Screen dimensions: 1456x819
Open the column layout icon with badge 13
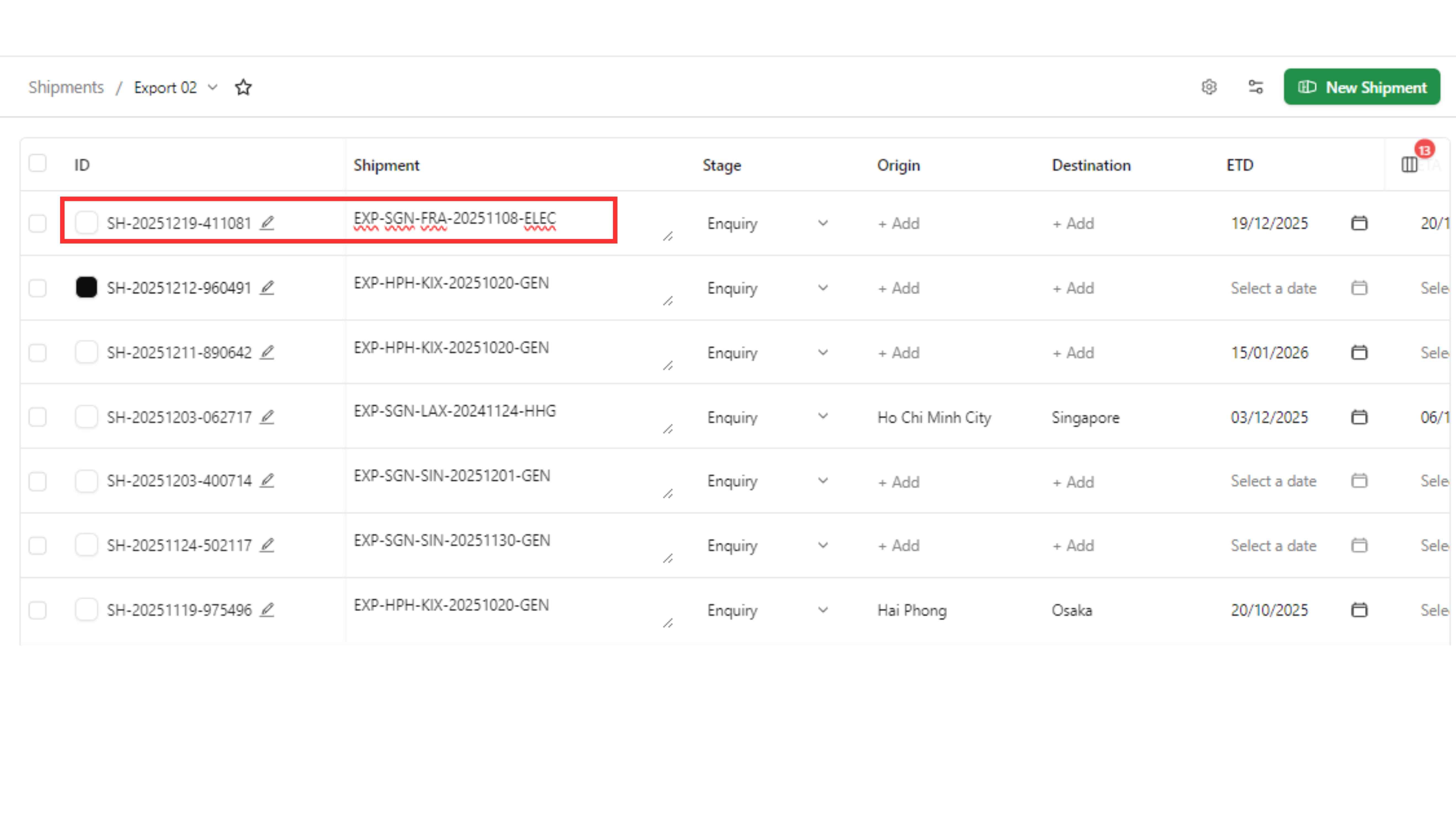pos(1410,164)
